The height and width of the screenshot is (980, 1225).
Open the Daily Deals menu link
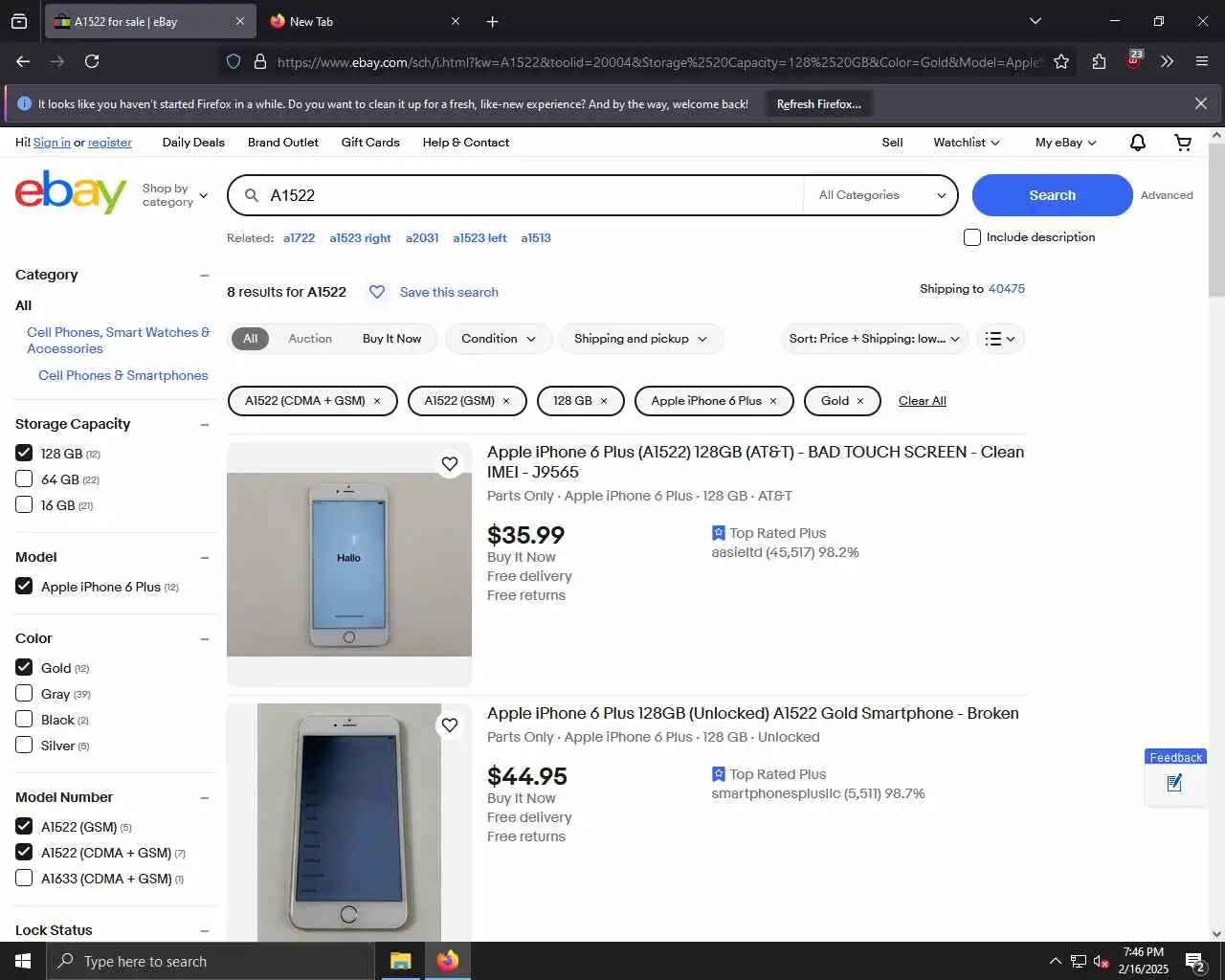(x=193, y=143)
